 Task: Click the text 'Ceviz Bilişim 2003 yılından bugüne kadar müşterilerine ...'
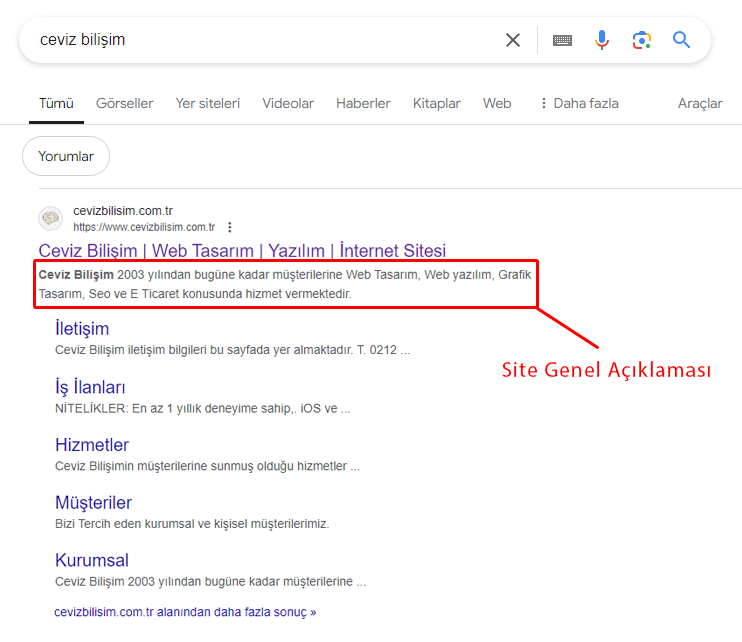[x=211, y=582]
